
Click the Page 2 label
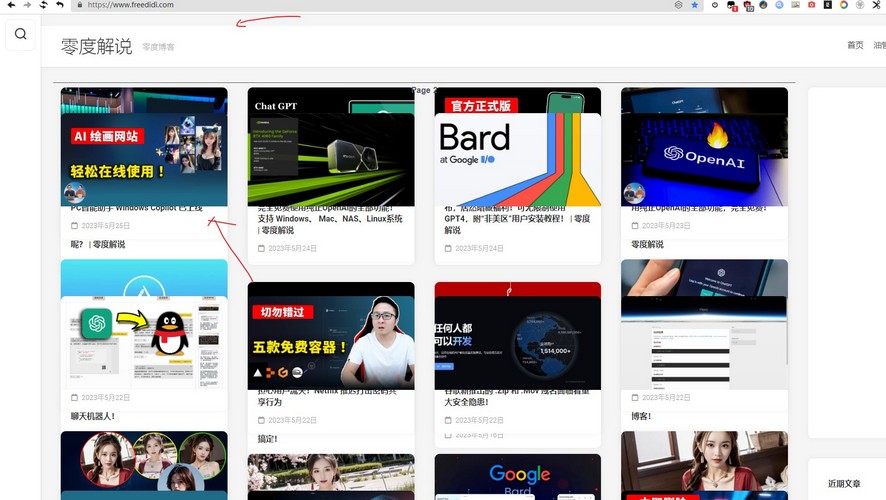(424, 90)
